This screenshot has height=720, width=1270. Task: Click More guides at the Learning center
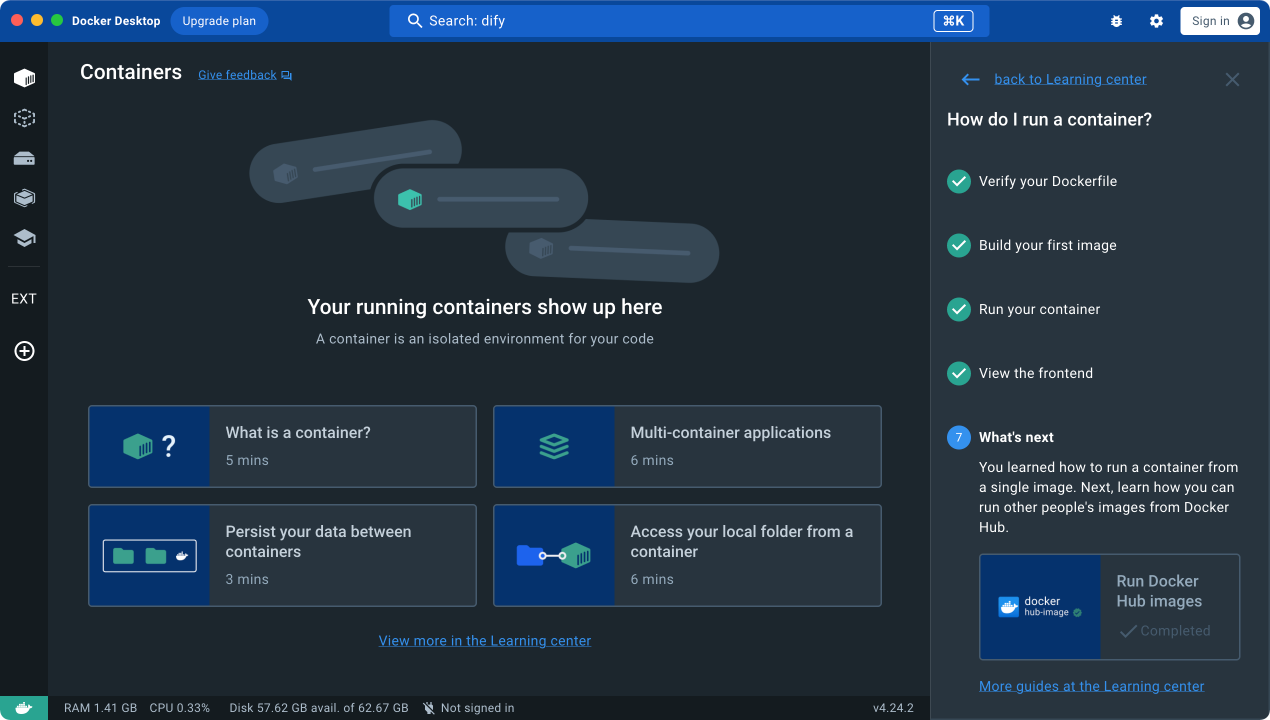point(1091,686)
